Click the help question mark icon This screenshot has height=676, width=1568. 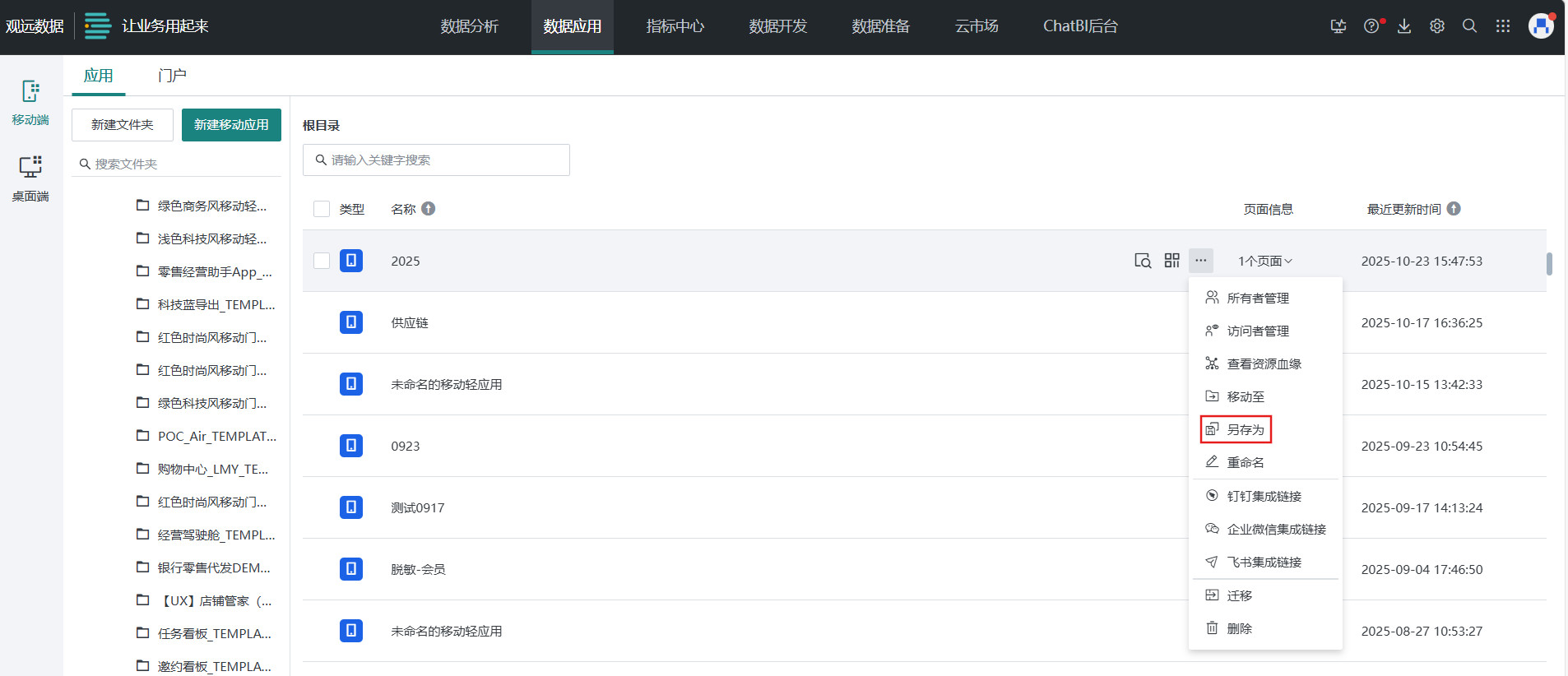pyautogui.click(x=1371, y=26)
